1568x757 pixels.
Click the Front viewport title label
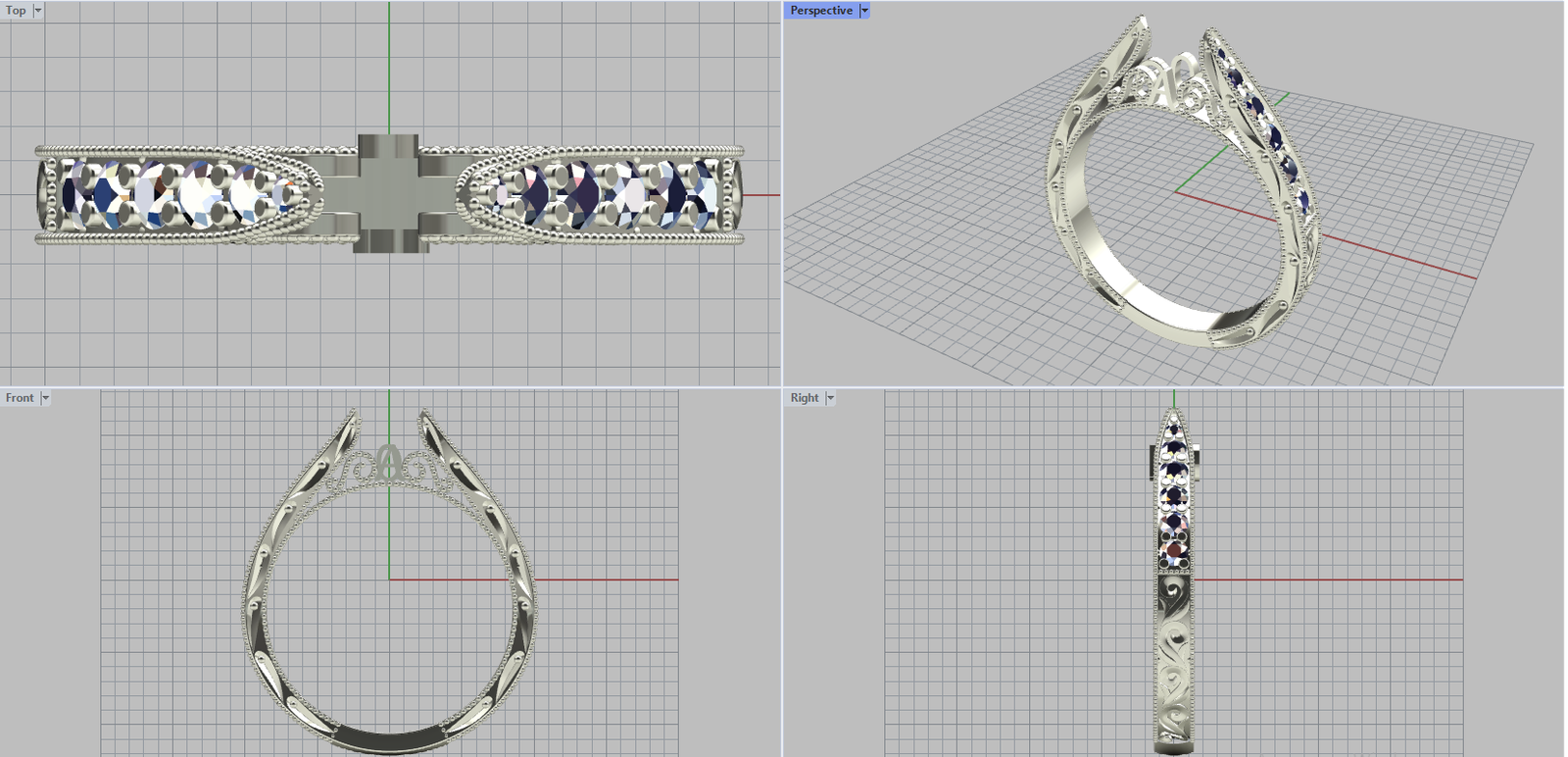[x=19, y=397]
